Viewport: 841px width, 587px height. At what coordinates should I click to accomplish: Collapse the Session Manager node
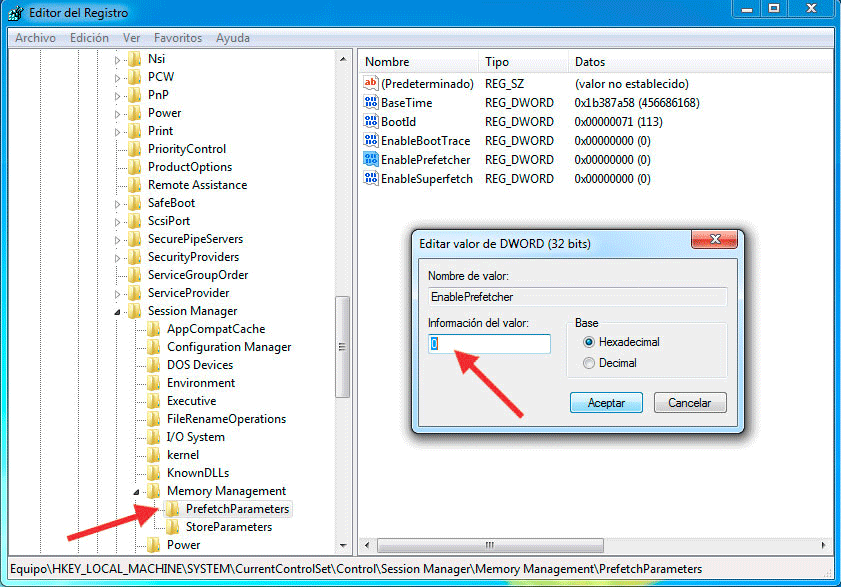(x=117, y=312)
